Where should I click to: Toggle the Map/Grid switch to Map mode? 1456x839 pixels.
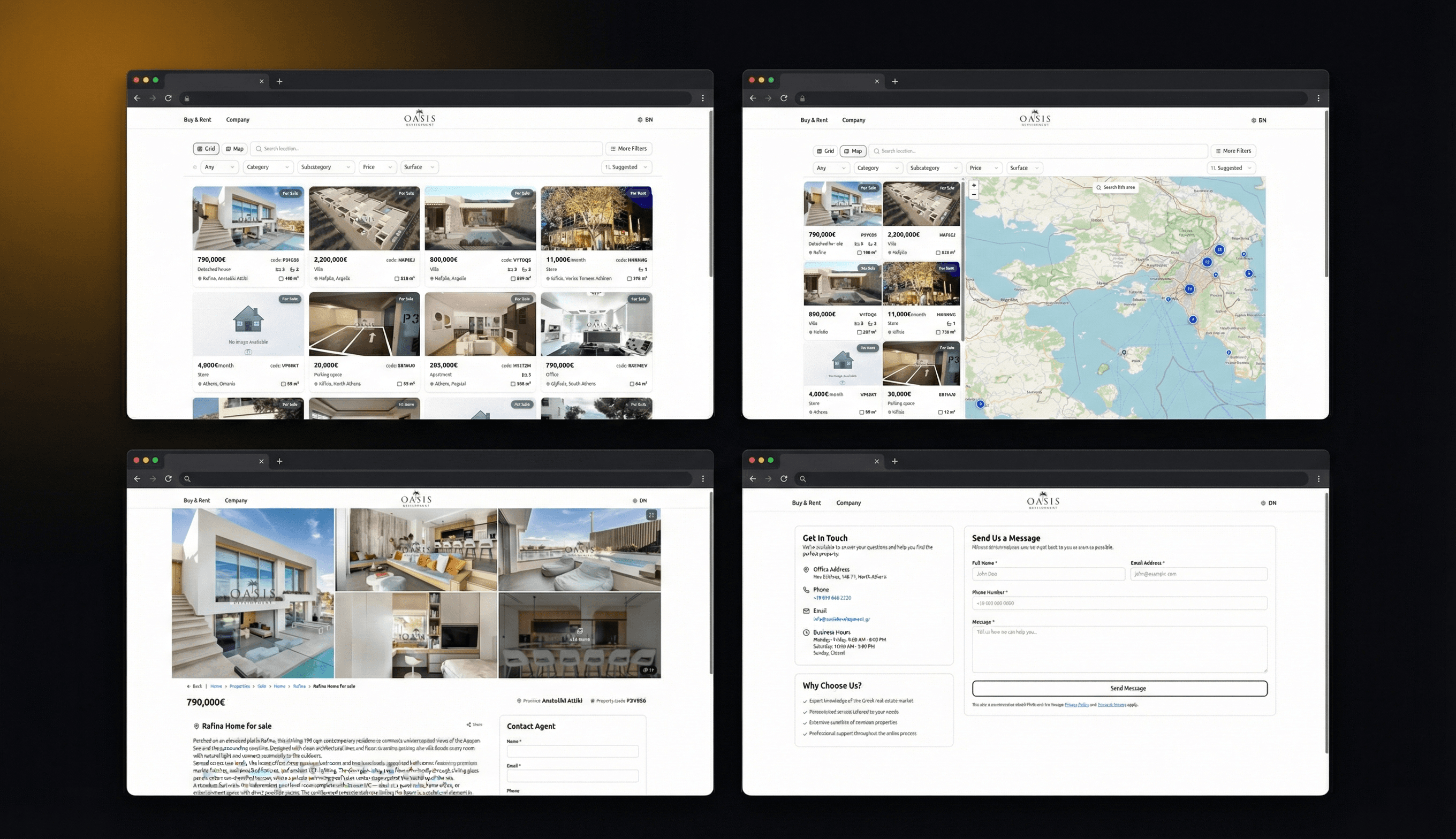[853, 150]
